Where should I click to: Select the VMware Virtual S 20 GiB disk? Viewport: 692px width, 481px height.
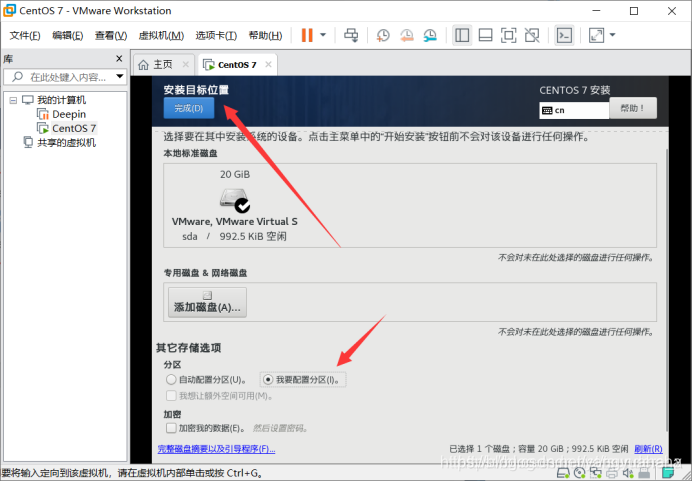[x=234, y=205]
